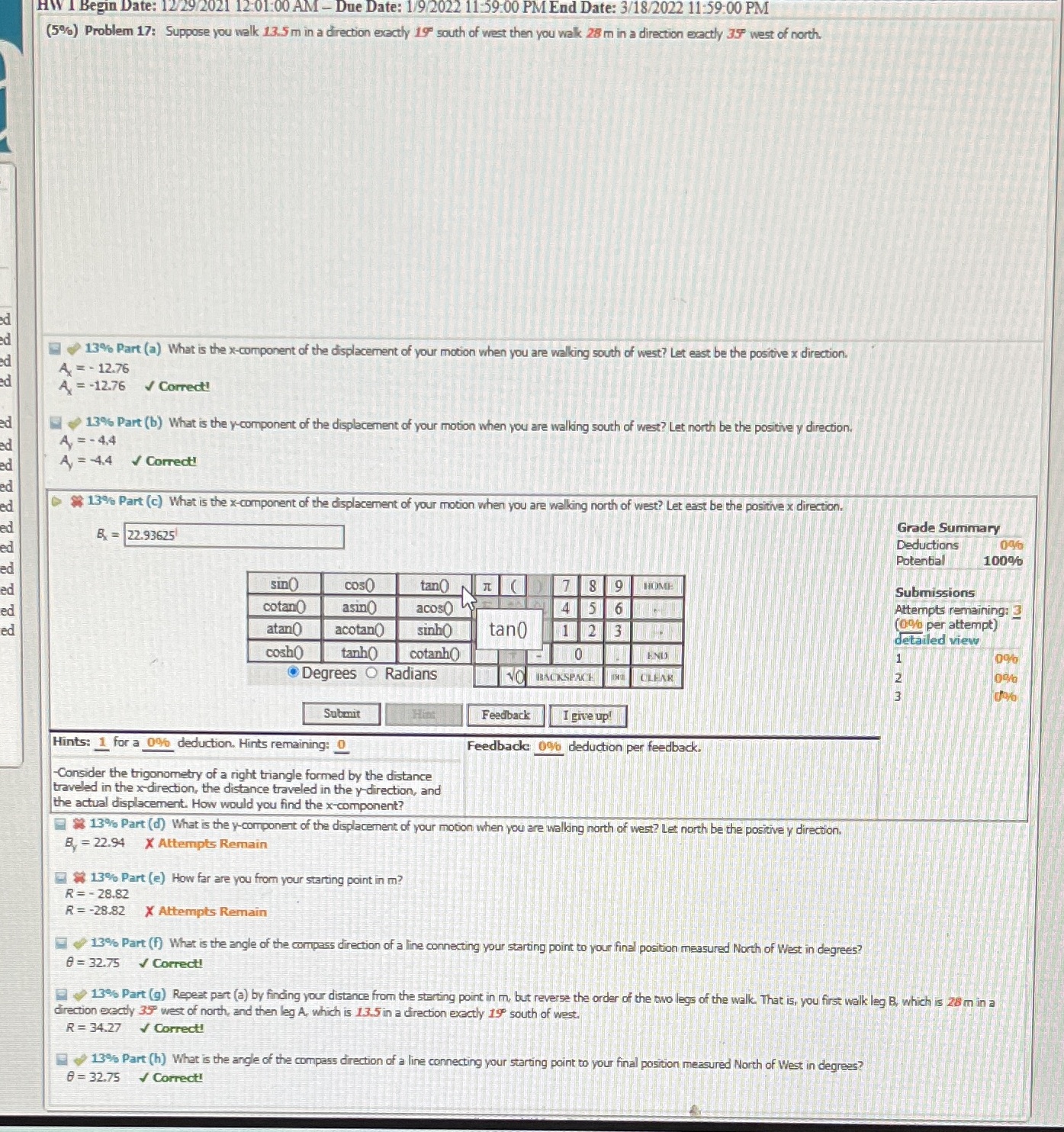1064x1132 pixels.
Task: Click the 'Part (d)' heading text
Action: pos(143,824)
